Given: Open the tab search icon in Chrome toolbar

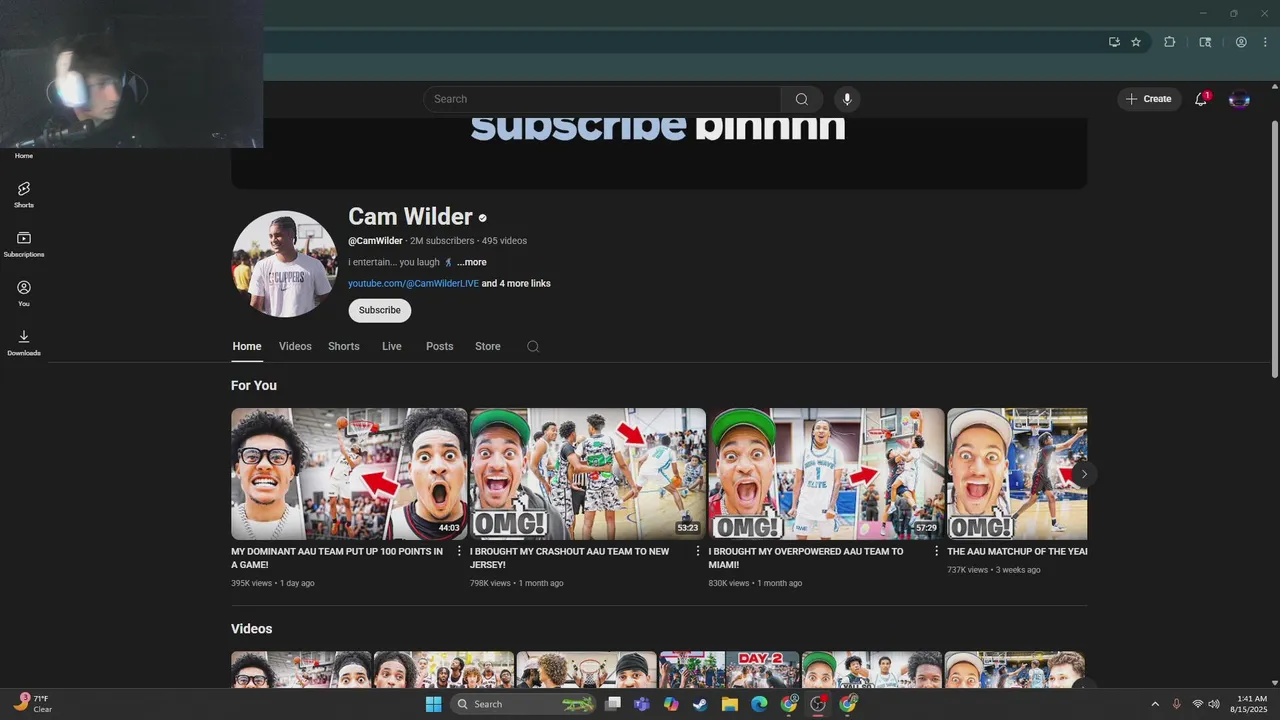Looking at the screenshot, I should tap(1205, 42).
